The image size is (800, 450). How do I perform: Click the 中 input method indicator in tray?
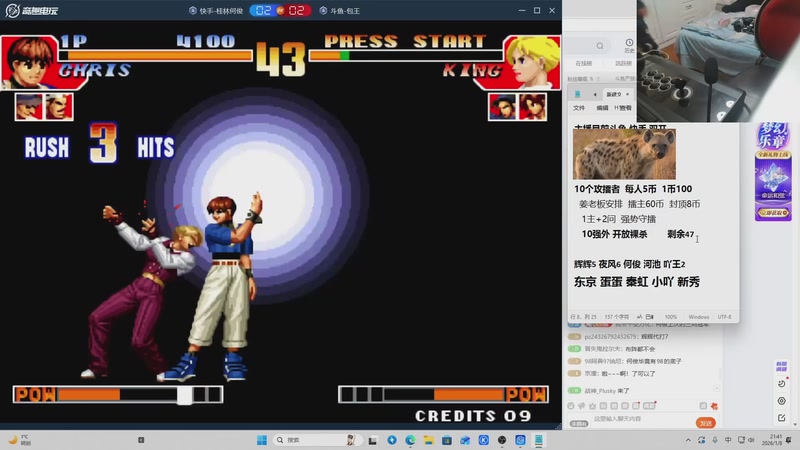point(728,440)
